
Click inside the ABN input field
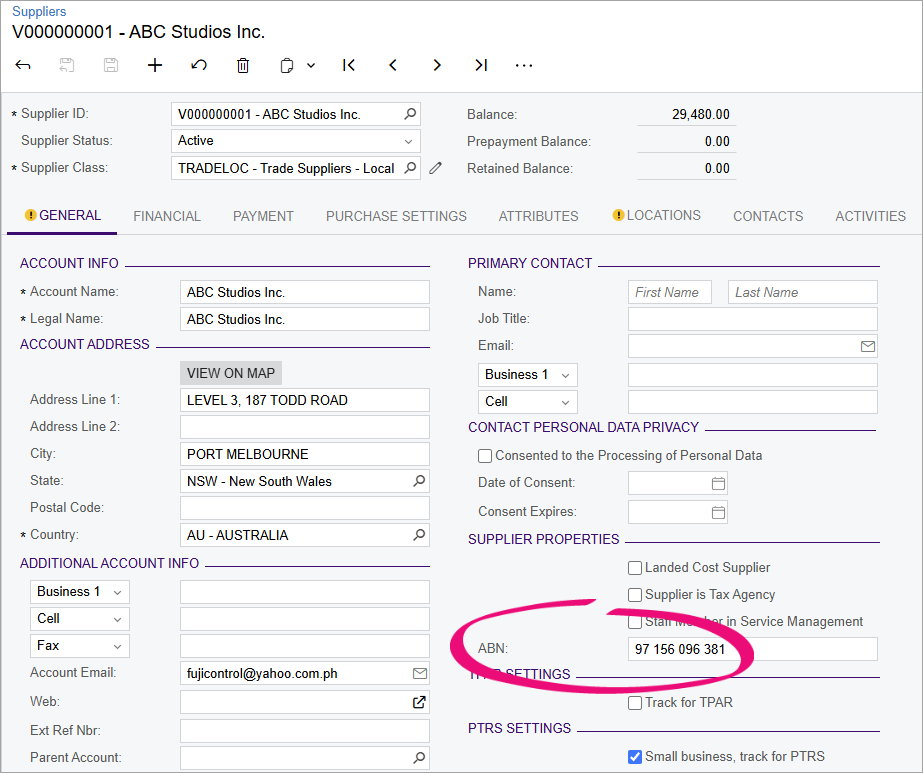(750, 649)
